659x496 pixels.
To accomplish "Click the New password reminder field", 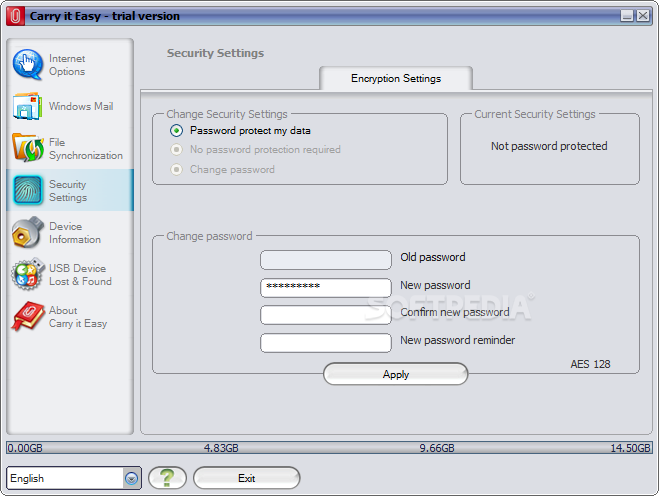I will 326,343.
